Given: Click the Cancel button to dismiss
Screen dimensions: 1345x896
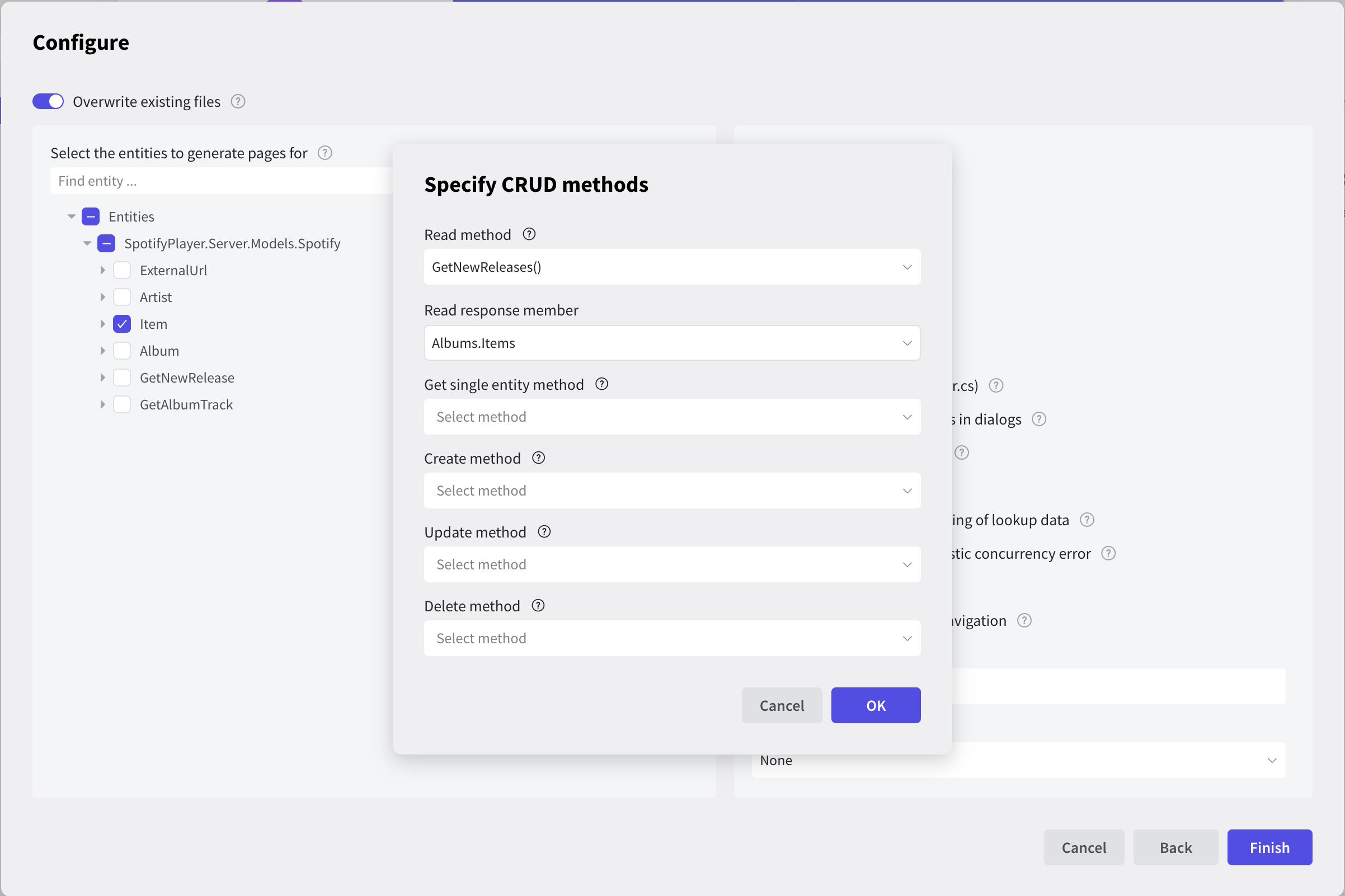Looking at the screenshot, I should tap(782, 705).
